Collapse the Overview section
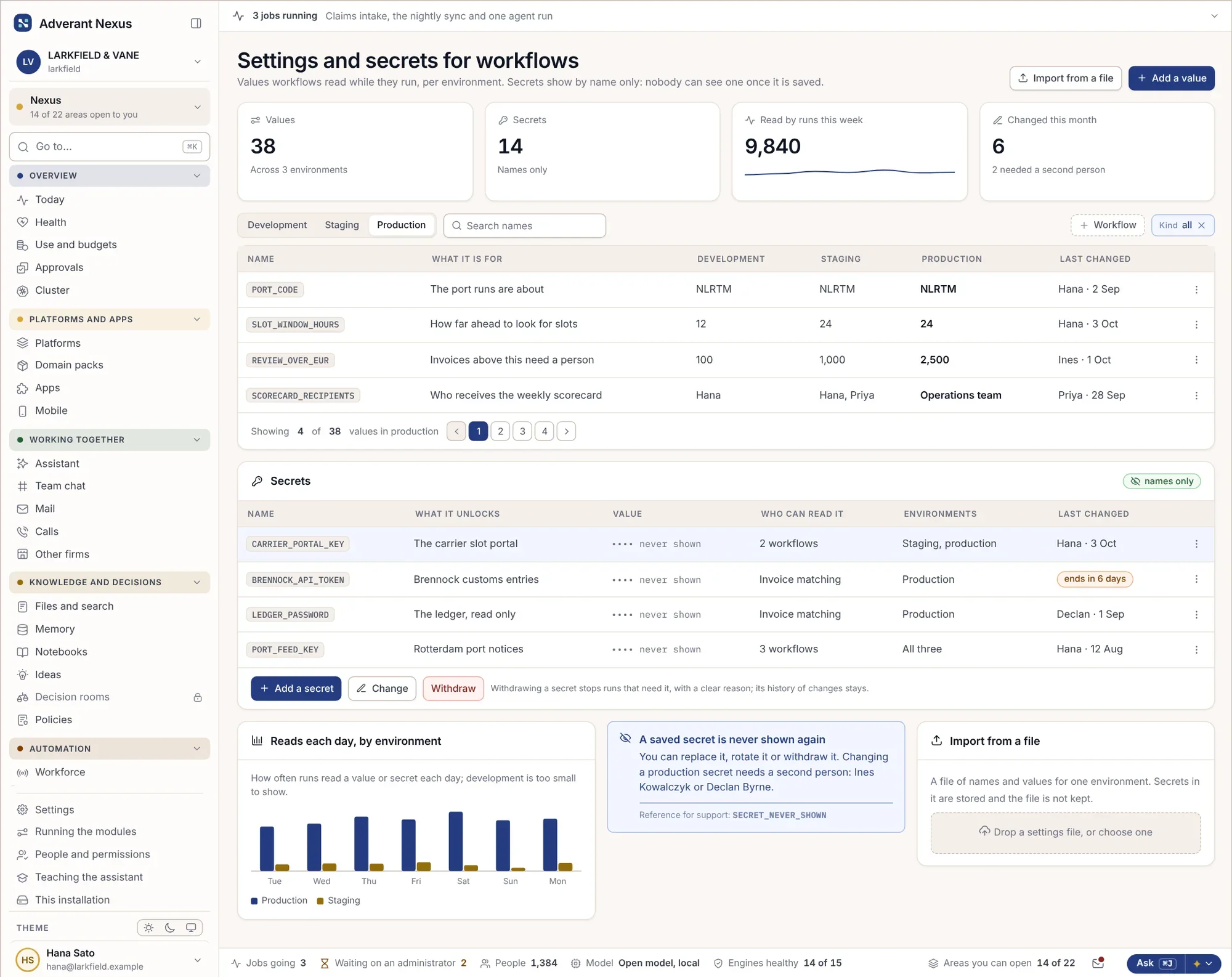This screenshot has height=977, width=1232. (110, 176)
